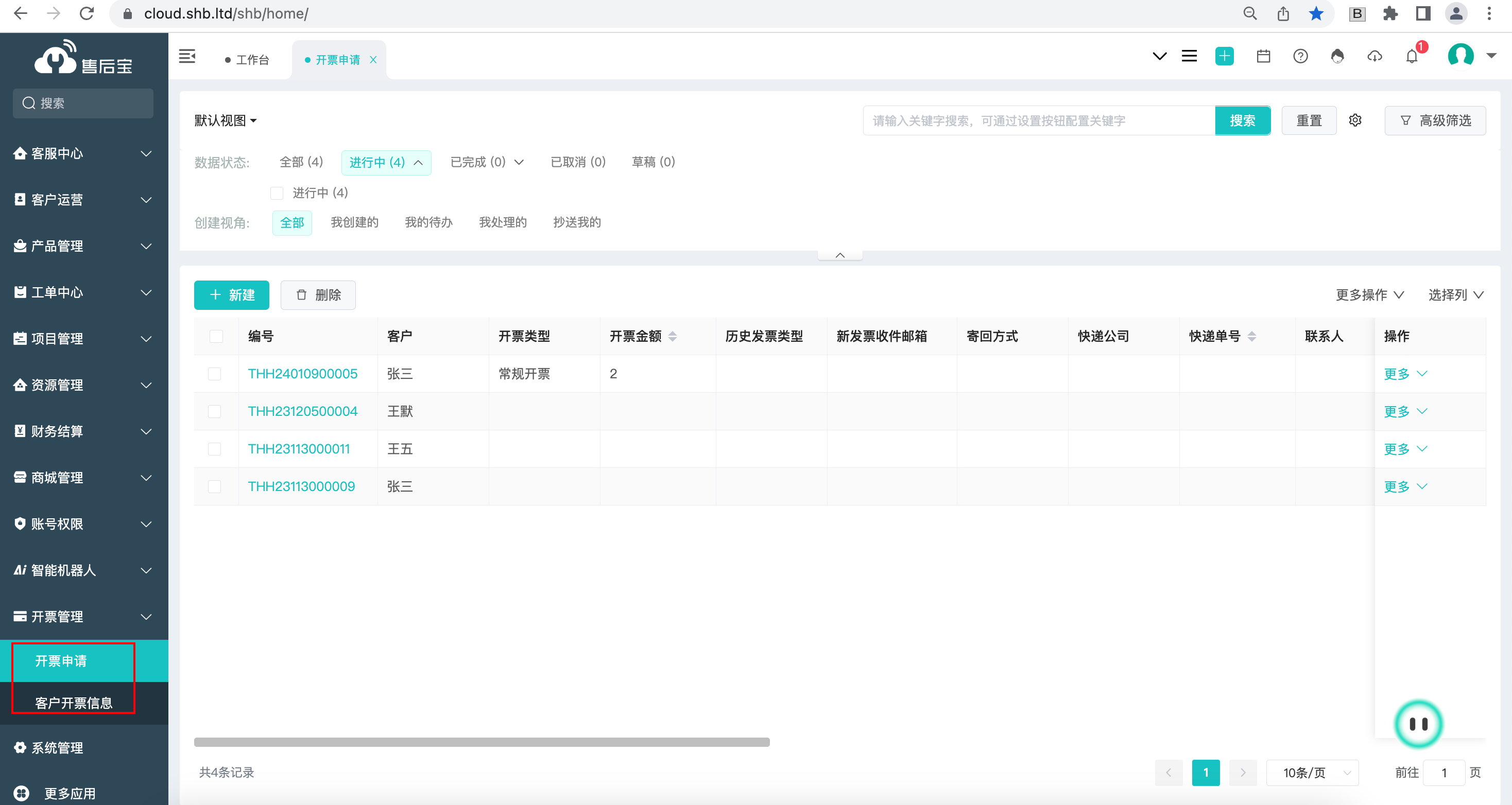The width and height of the screenshot is (1512, 805).
Task: Go back in browser
Action: coord(21,13)
